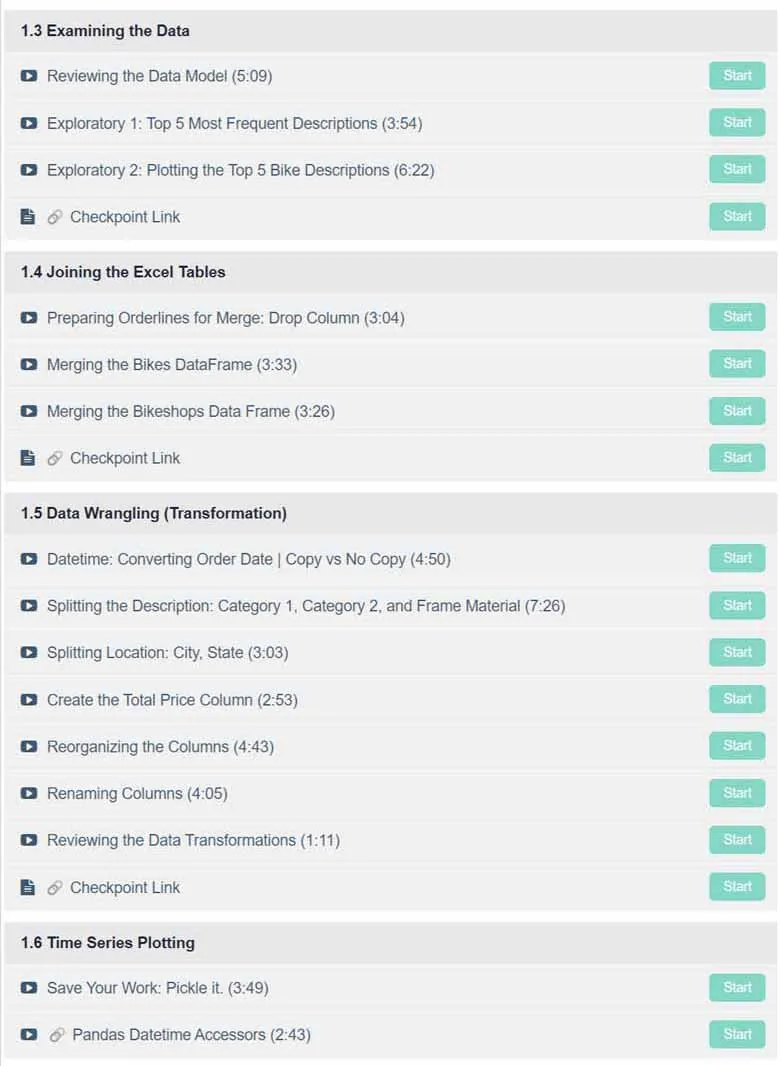Click document icon of the 1.5 Checkpoint Link
This screenshot has height=1066, width=780.
coord(28,887)
